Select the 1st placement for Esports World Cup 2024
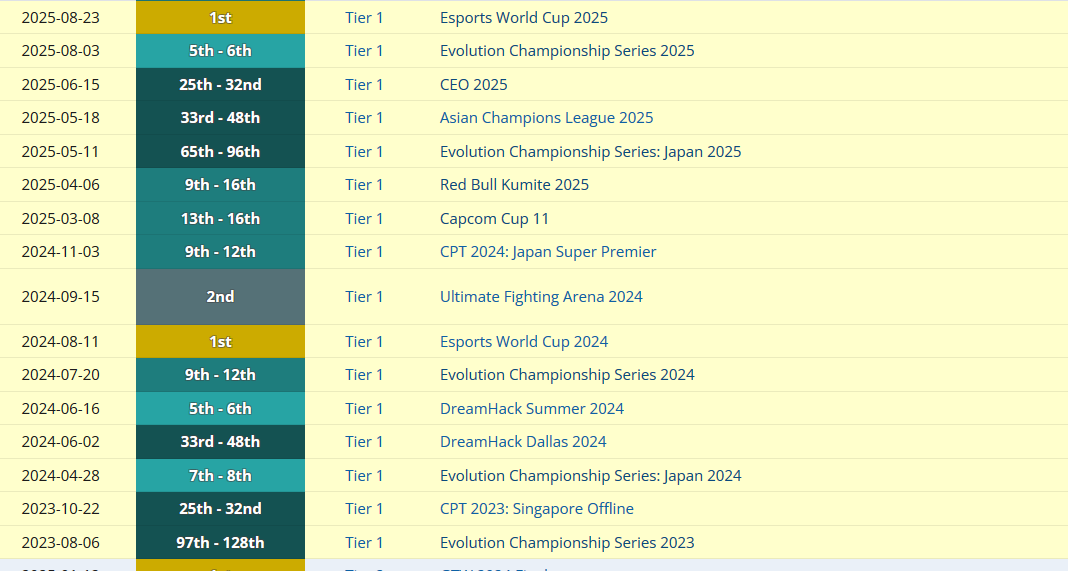The height and width of the screenshot is (571, 1068). coord(220,341)
